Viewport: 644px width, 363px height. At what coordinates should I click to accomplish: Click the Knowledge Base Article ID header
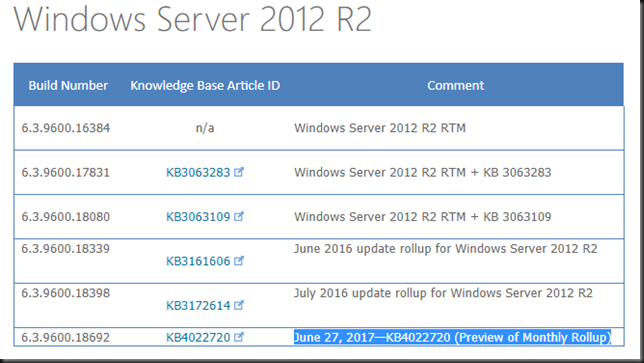tap(205, 85)
